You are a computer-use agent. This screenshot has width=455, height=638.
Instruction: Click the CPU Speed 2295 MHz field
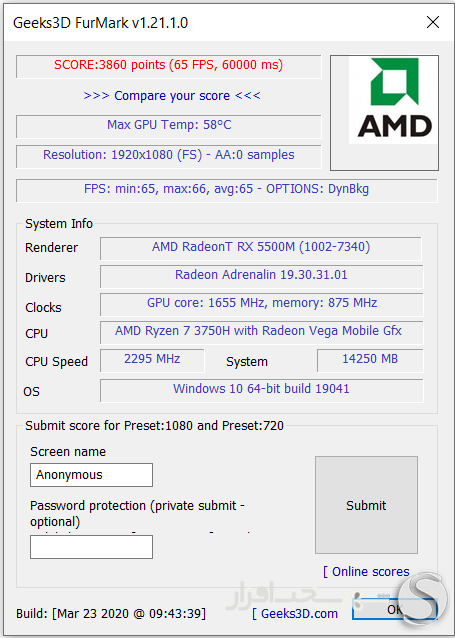pos(152,361)
